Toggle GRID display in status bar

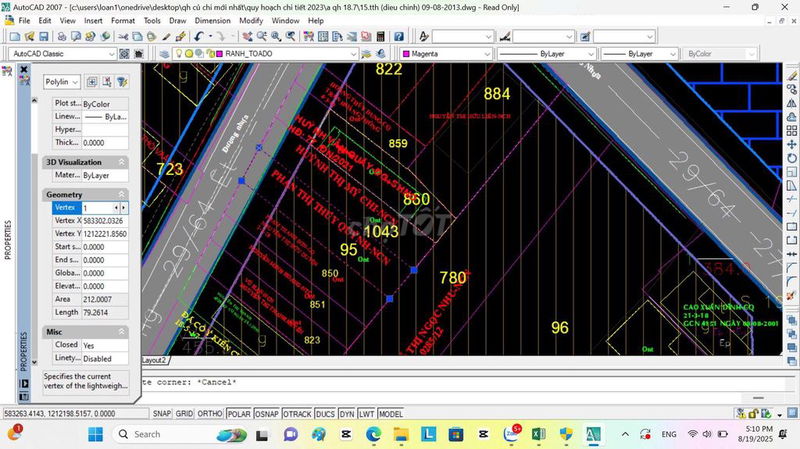tap(184, 413)
